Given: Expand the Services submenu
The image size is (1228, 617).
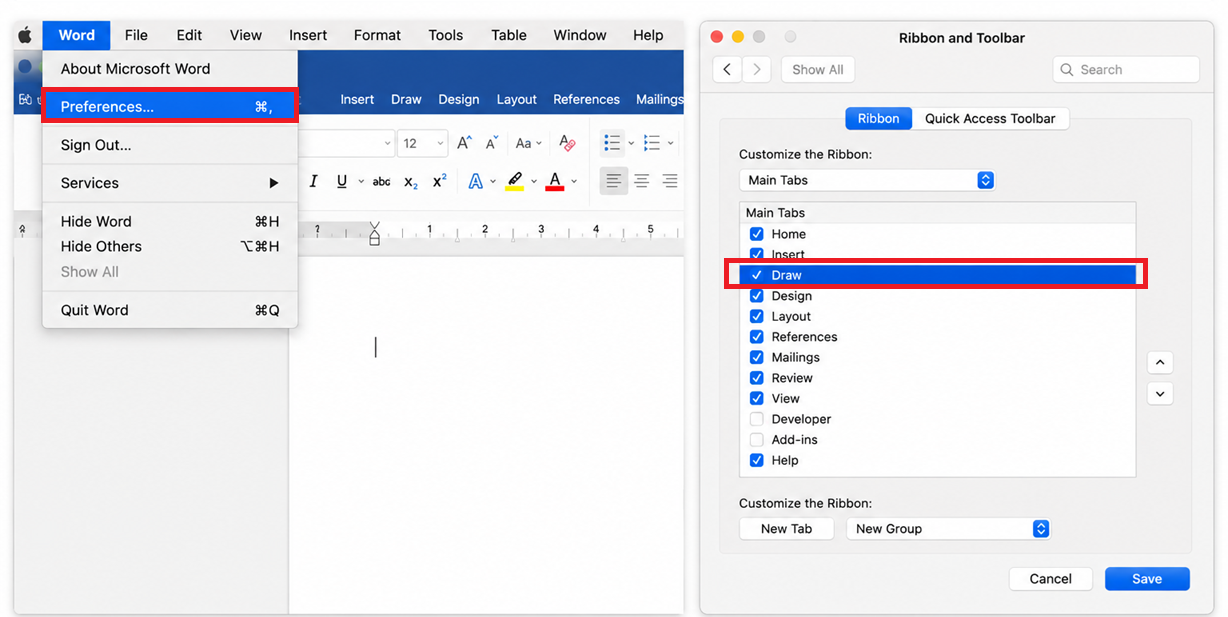Looking at the screenshot, I should (x=170, y=183).
